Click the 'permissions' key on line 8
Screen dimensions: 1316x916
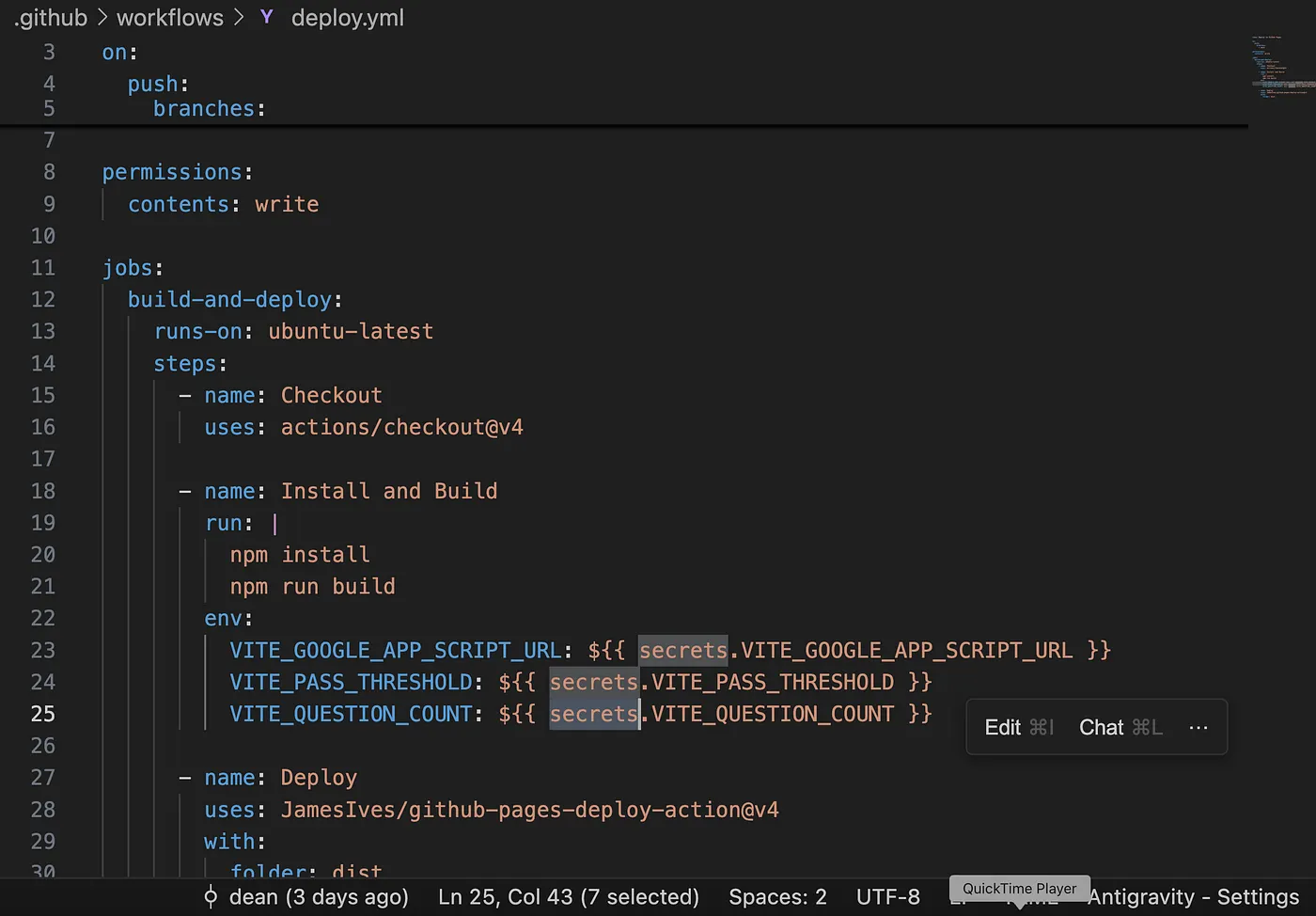pyautogui.click(x=172, y=173)
